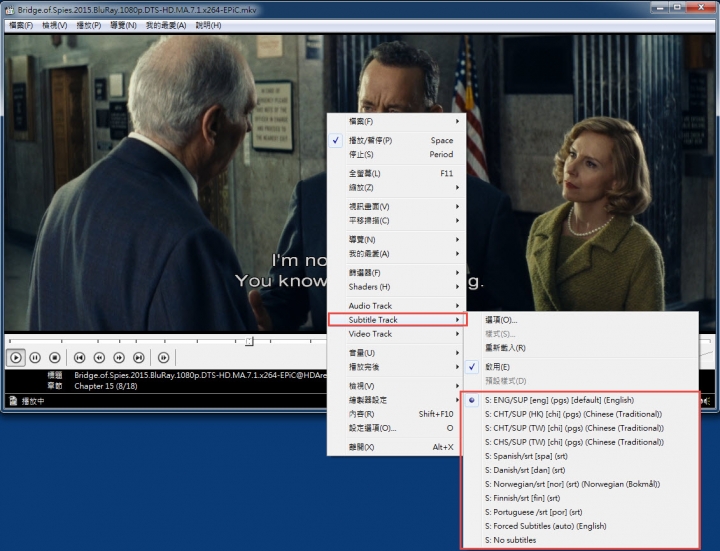Maximize the player window
Screen dimensions: 720x551
677,7
